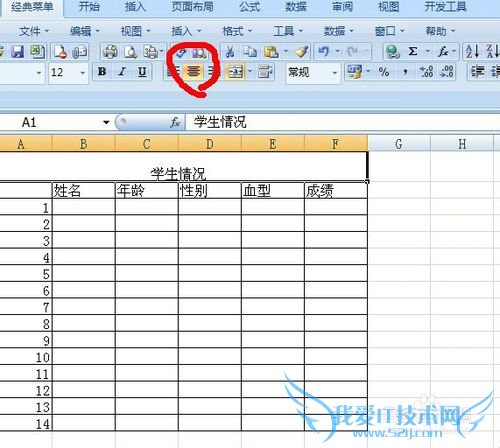Toggle Align Right button
500x448 pixels.
(x=213, y=72)
